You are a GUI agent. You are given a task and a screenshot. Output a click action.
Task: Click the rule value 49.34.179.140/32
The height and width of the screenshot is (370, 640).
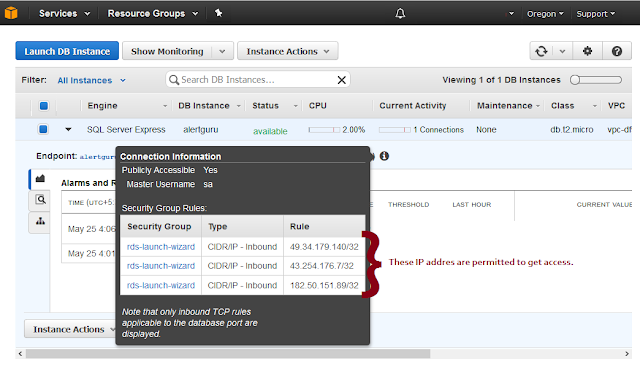[324, 247]
